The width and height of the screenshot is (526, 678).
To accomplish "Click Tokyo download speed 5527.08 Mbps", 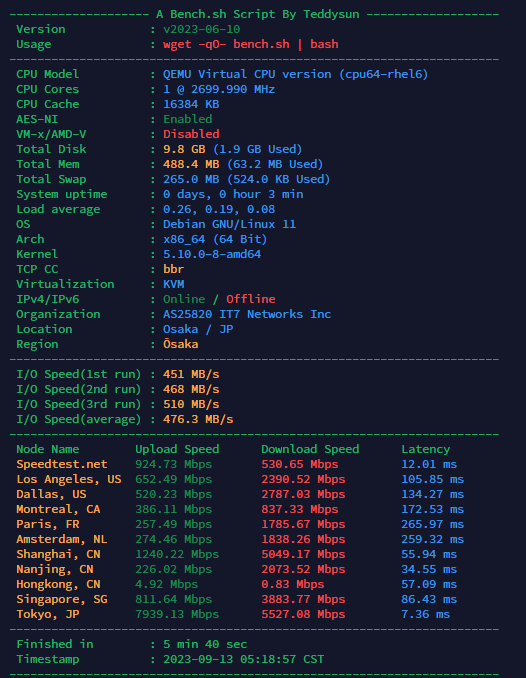I will pos(303,614).
